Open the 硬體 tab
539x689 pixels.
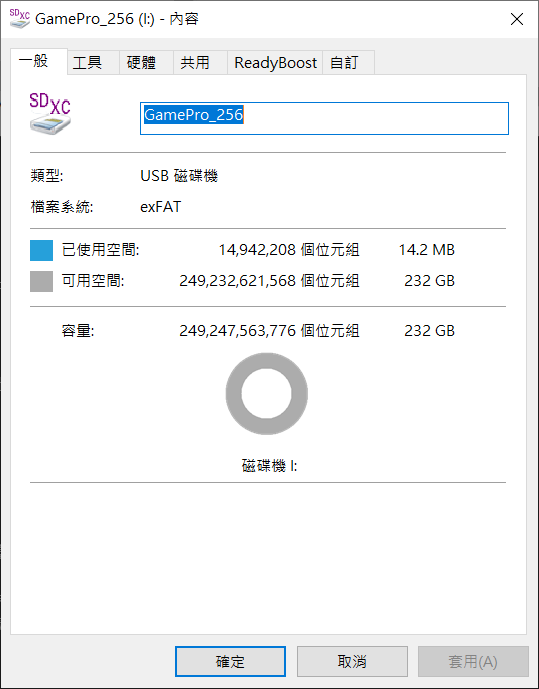[x=146, y=62]
